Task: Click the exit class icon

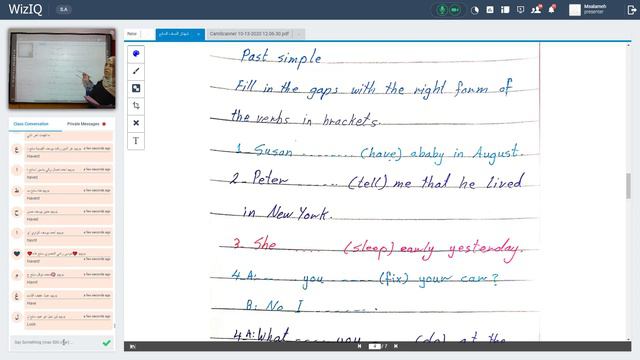Action: pos(631,10)
